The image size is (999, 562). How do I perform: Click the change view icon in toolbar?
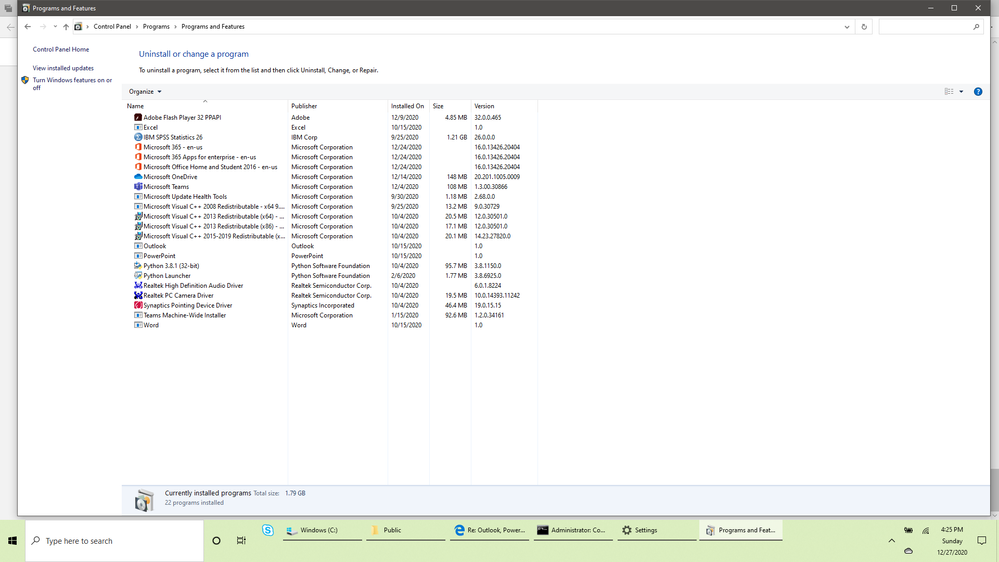[949, 92]
